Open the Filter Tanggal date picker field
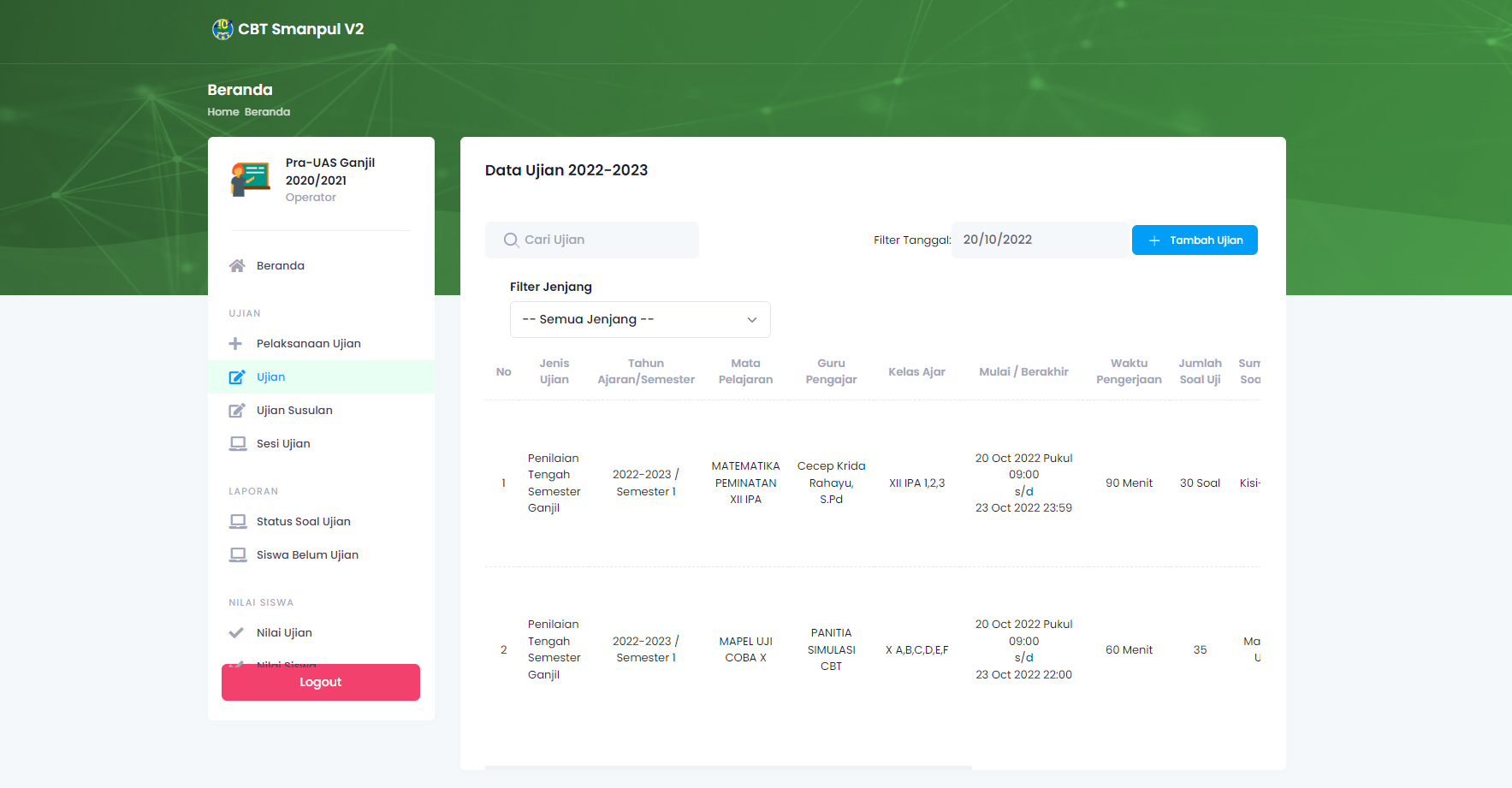 pyautogui.click(x=1040, y=240)
